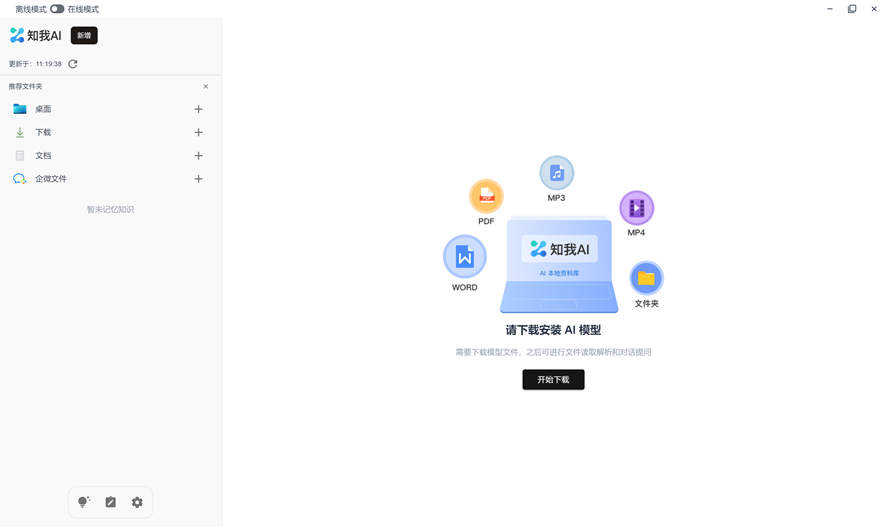Open the lightbulb tips icon
886x528 pixels.
click(x=84, y=502)
